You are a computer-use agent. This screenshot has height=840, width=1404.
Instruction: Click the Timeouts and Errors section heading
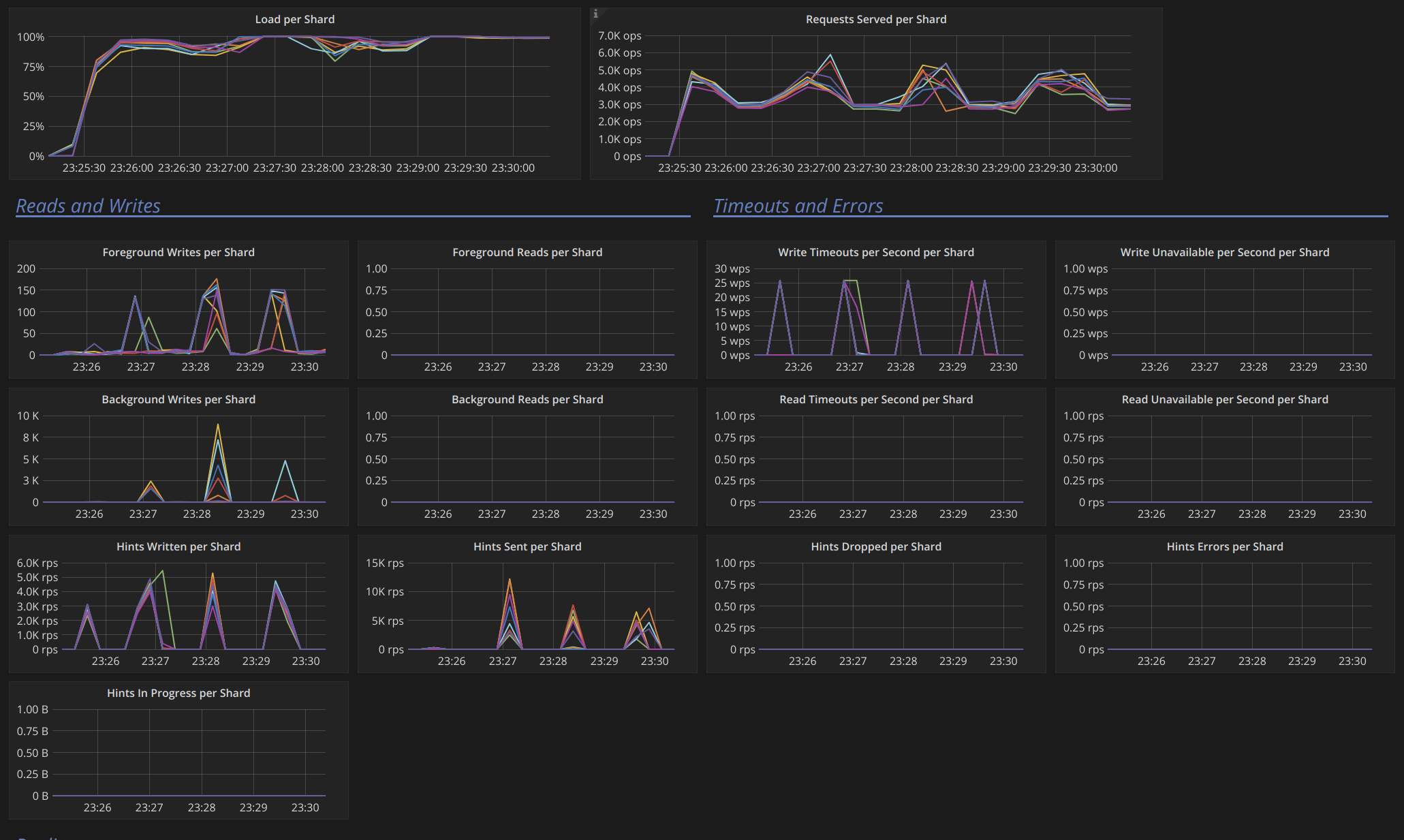[x=798, y=206]
